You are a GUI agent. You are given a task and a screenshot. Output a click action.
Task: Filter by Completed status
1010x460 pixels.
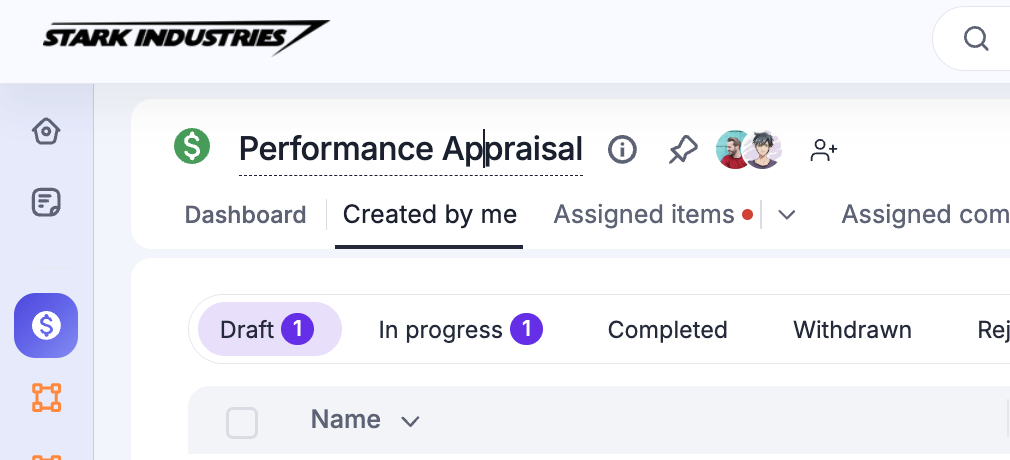[x=667, y=330]
